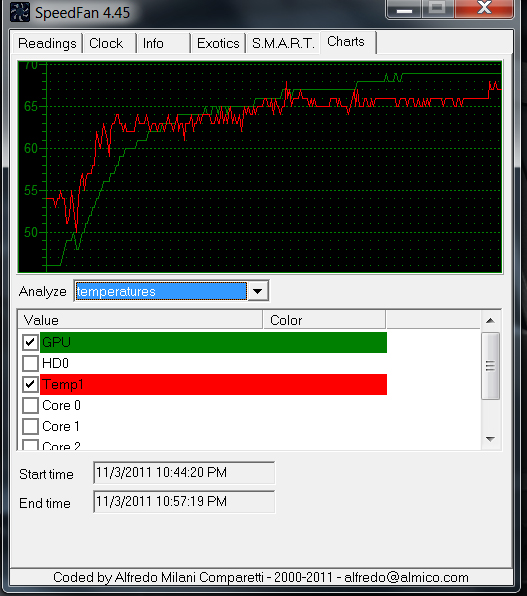Viewport: 527px width, 596px height.
Task: Minimize the SpeedFan window
Action: (x=404, y=9)
